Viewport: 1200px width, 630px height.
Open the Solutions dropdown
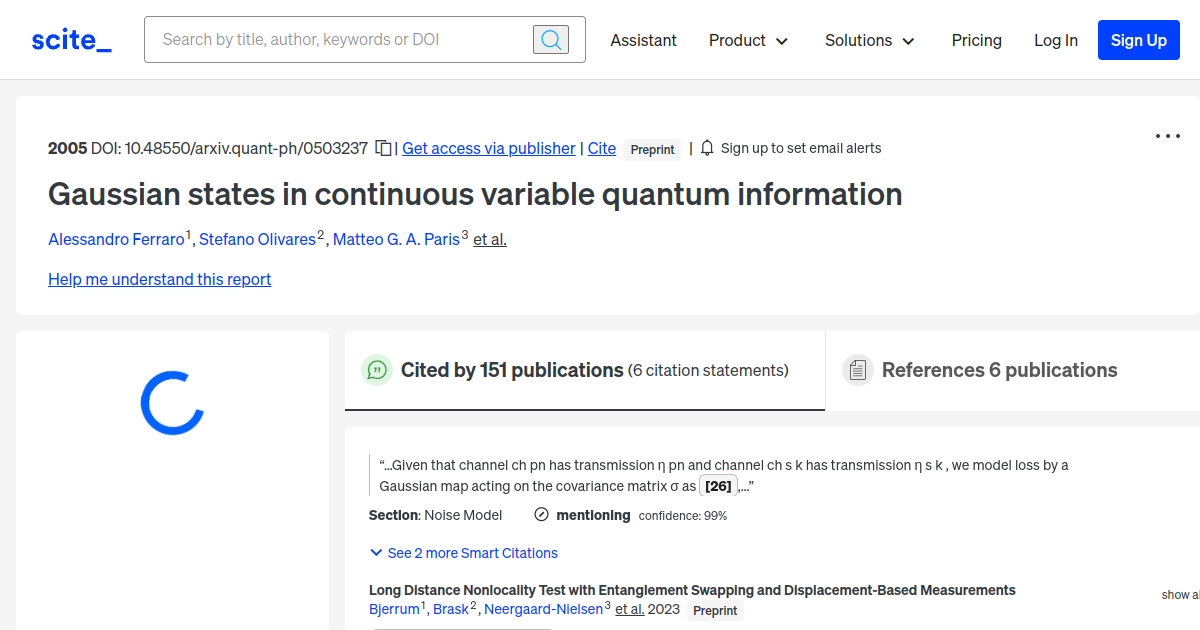coord(869,40)
